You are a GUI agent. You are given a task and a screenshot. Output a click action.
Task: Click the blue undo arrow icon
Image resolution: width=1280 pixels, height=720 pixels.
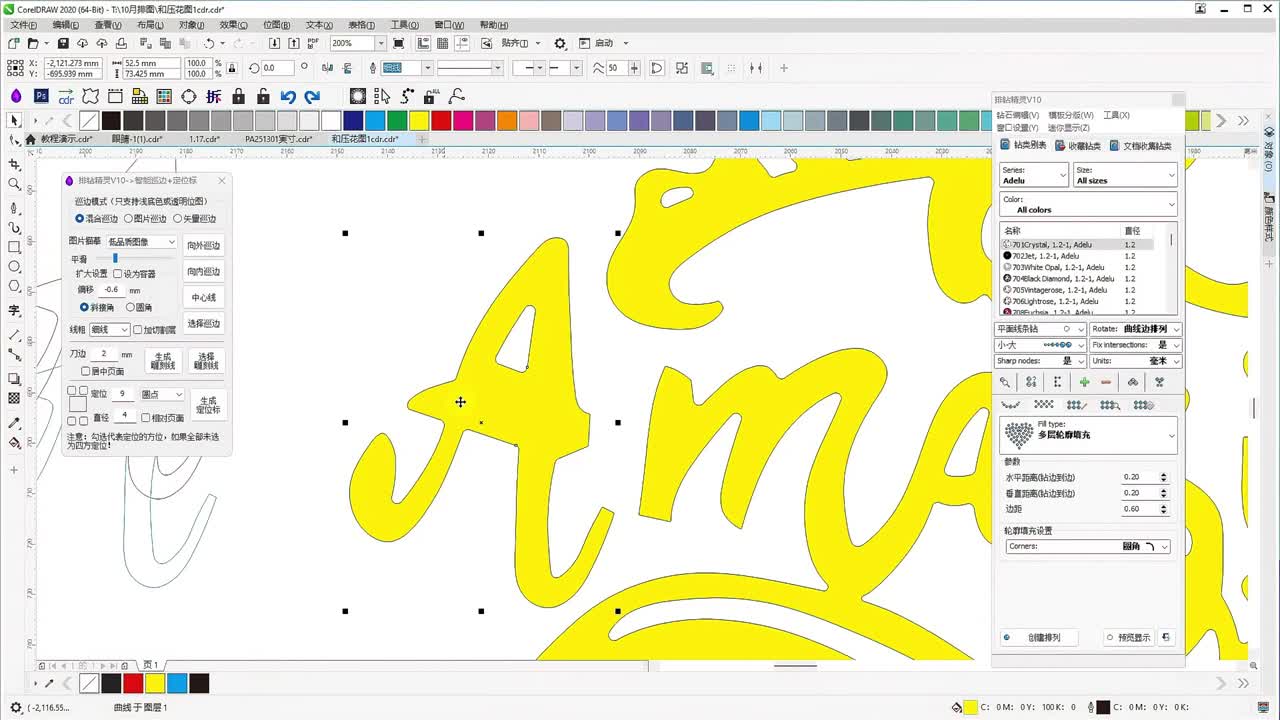(288, 96)
